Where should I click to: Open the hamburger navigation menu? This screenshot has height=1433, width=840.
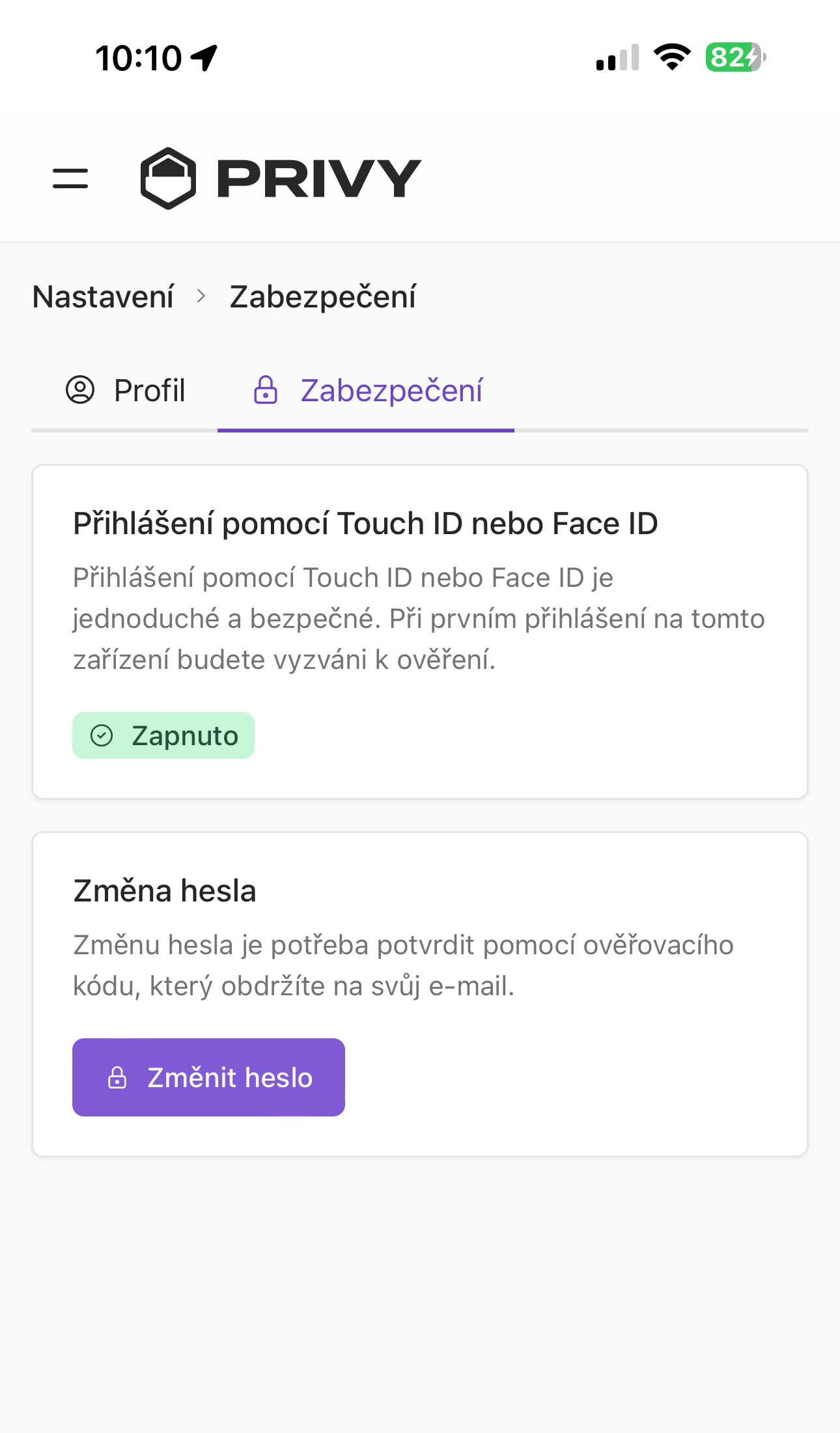pos(70,178)
